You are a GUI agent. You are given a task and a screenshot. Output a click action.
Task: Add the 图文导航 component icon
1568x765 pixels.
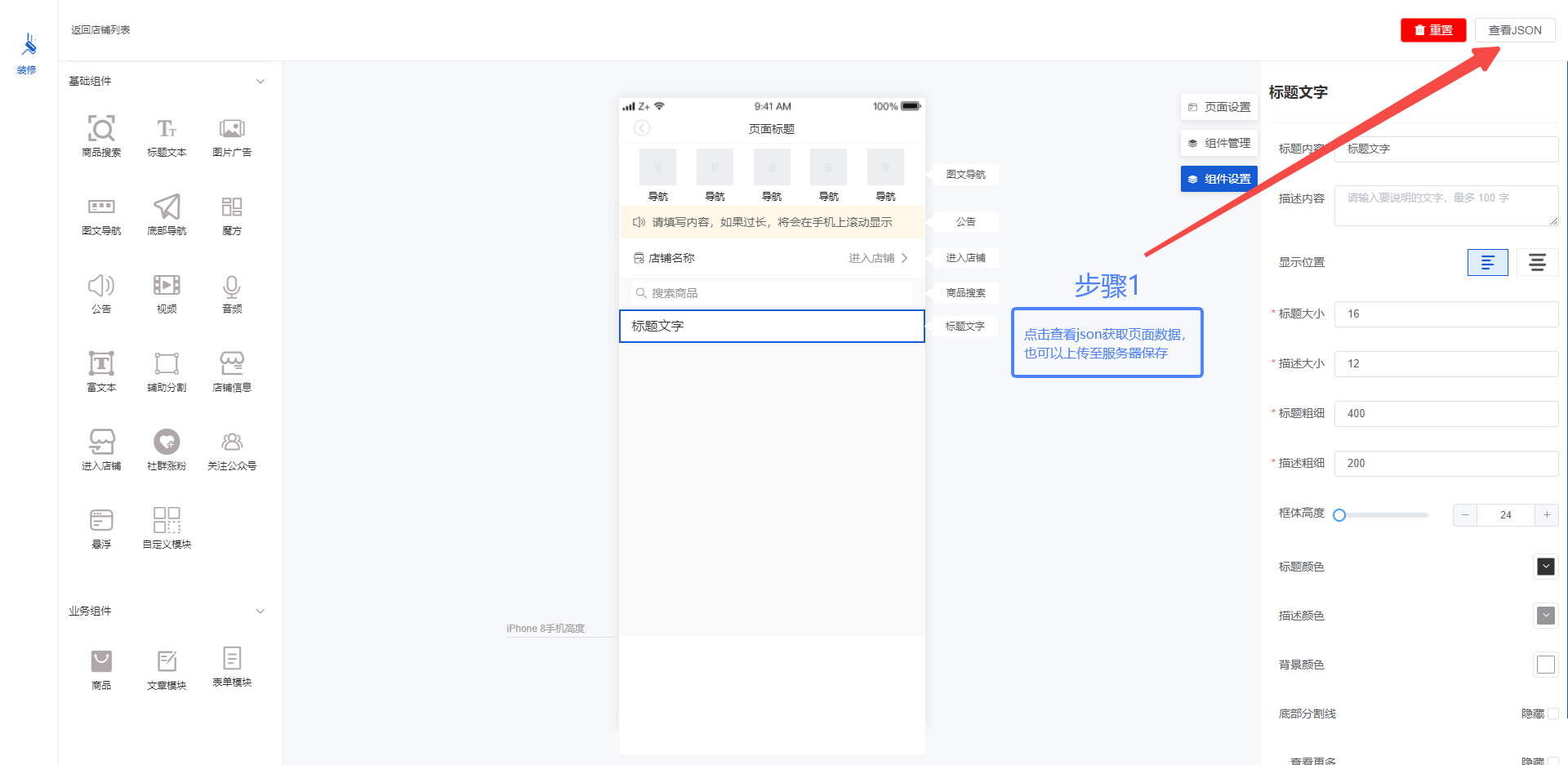tap(101, 207)
